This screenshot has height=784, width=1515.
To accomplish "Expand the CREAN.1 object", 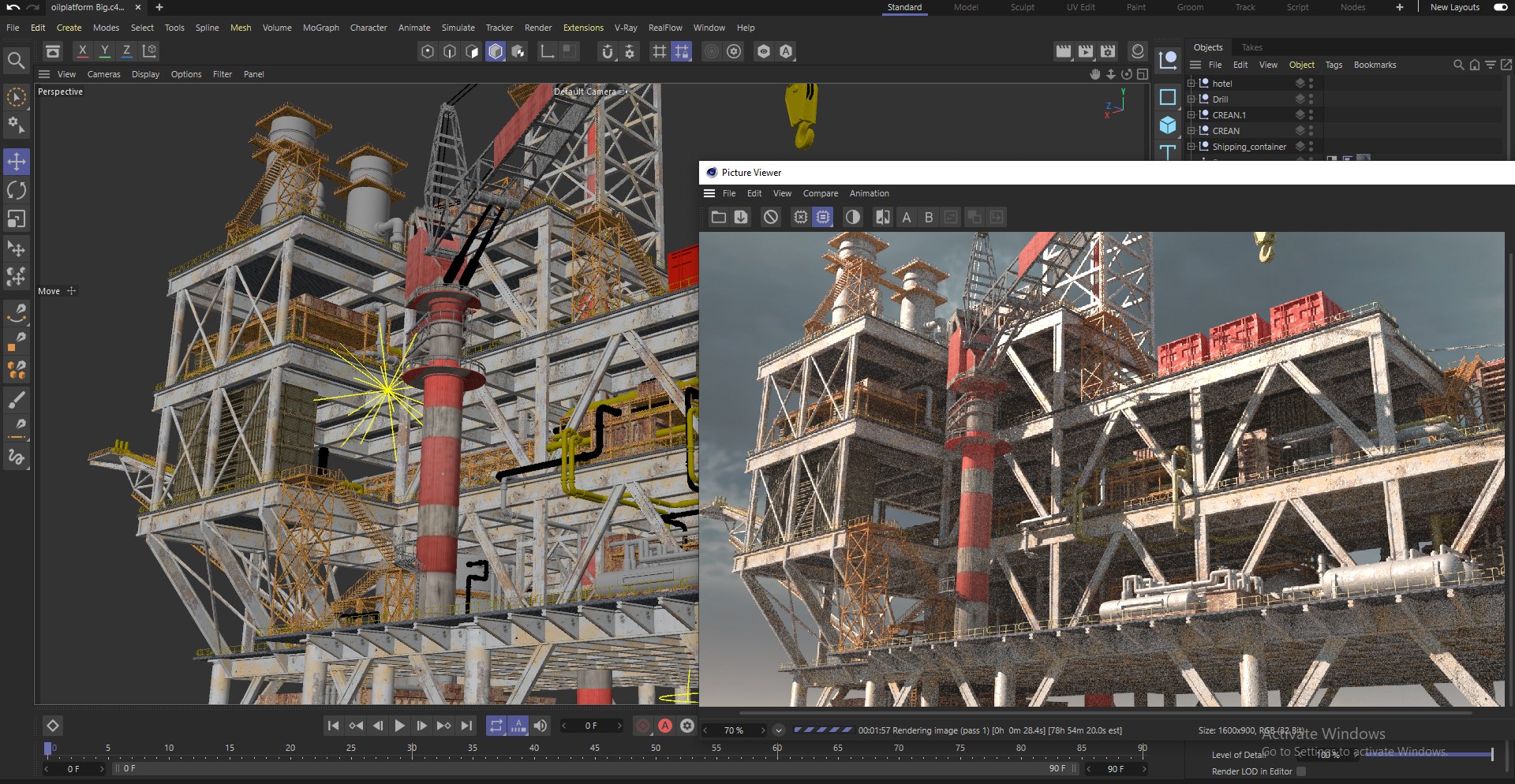I will coord(1191,114).
